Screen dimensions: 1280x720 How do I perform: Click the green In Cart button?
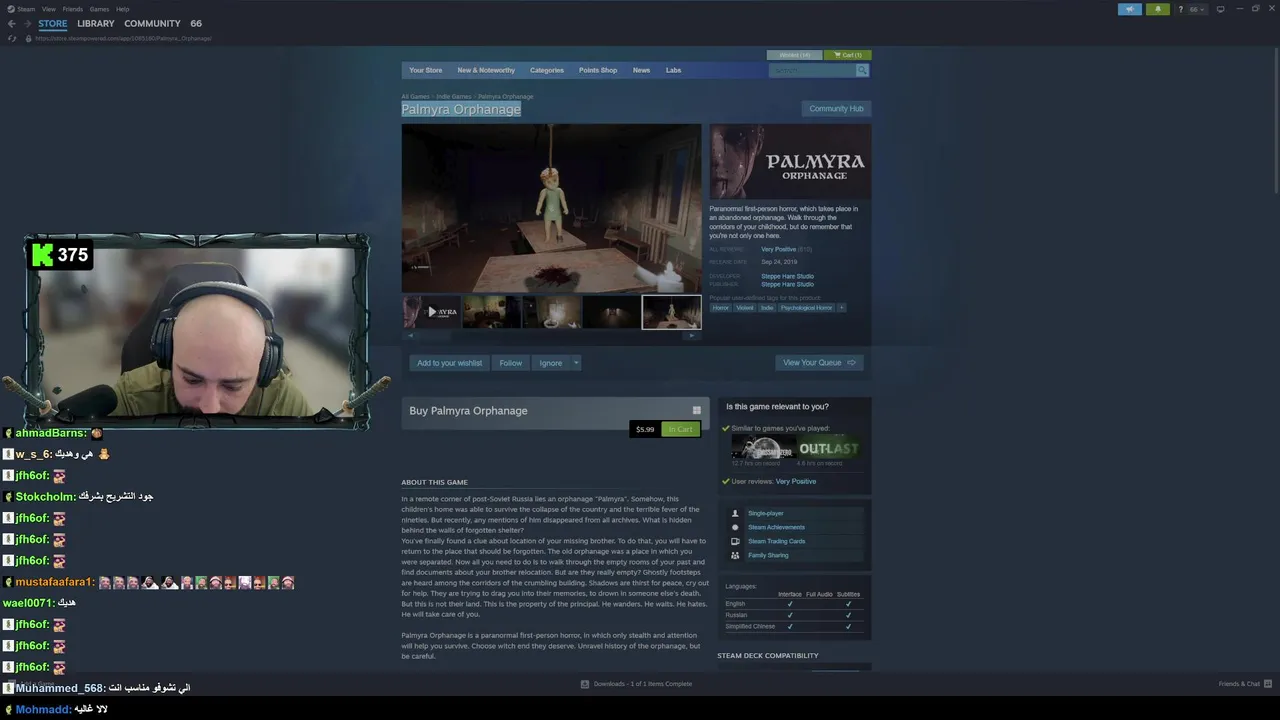pyautogui.click(x=680, y=429)
